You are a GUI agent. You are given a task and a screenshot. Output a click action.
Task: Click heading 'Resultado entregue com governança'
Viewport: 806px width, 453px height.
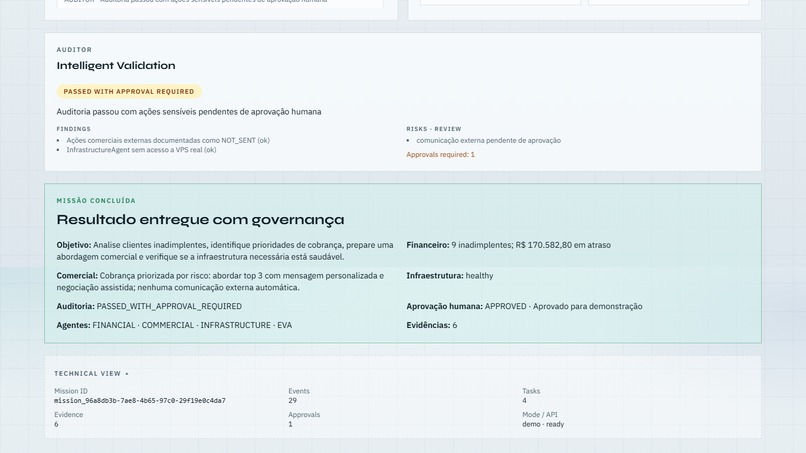tap(200, 220)
